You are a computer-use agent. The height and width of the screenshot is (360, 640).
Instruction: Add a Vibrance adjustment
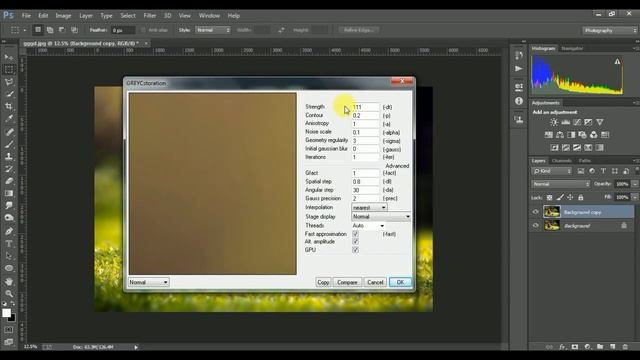pos(600,122)
